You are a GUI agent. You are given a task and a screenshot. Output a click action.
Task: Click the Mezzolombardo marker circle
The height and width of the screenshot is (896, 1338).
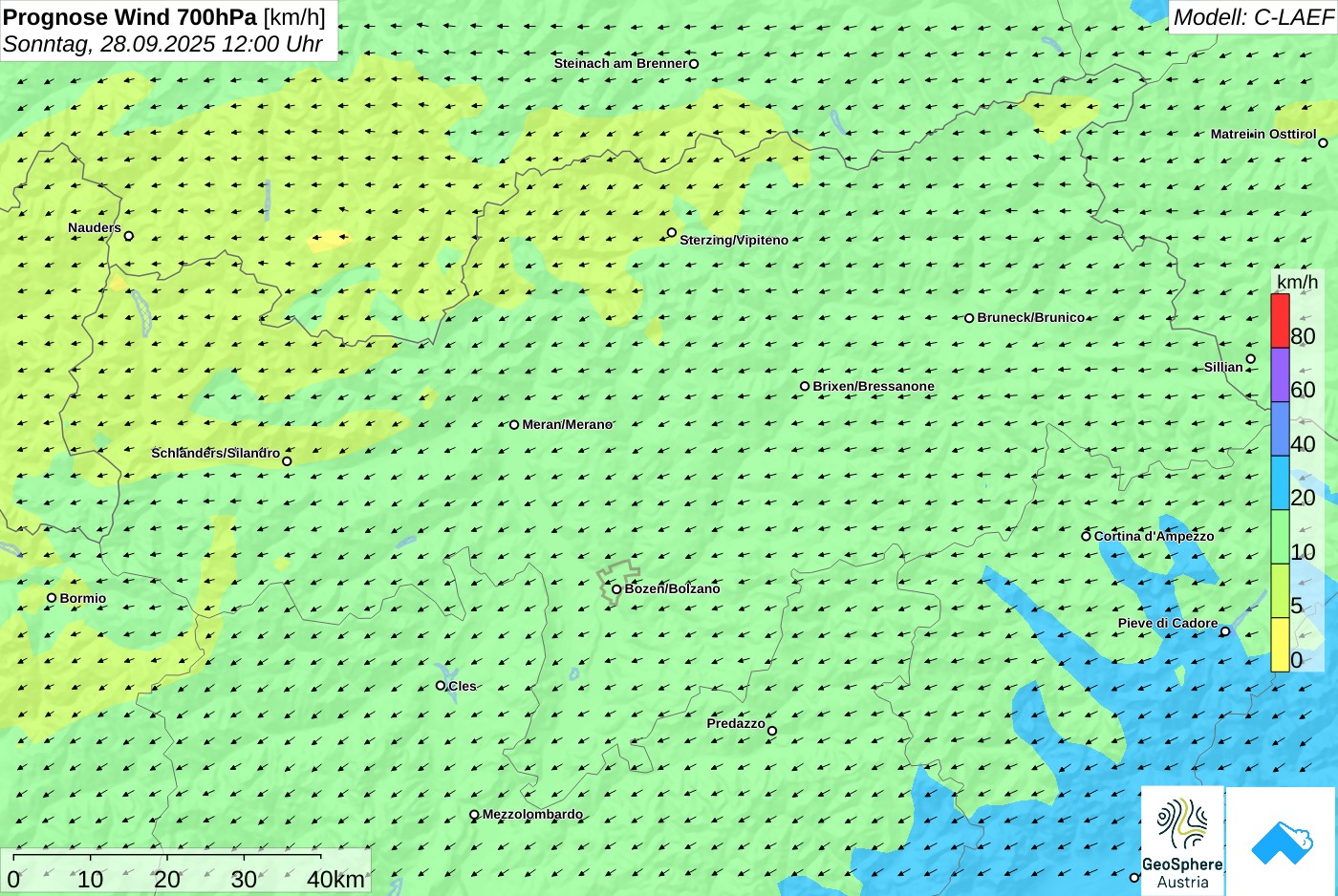(474, 815)
